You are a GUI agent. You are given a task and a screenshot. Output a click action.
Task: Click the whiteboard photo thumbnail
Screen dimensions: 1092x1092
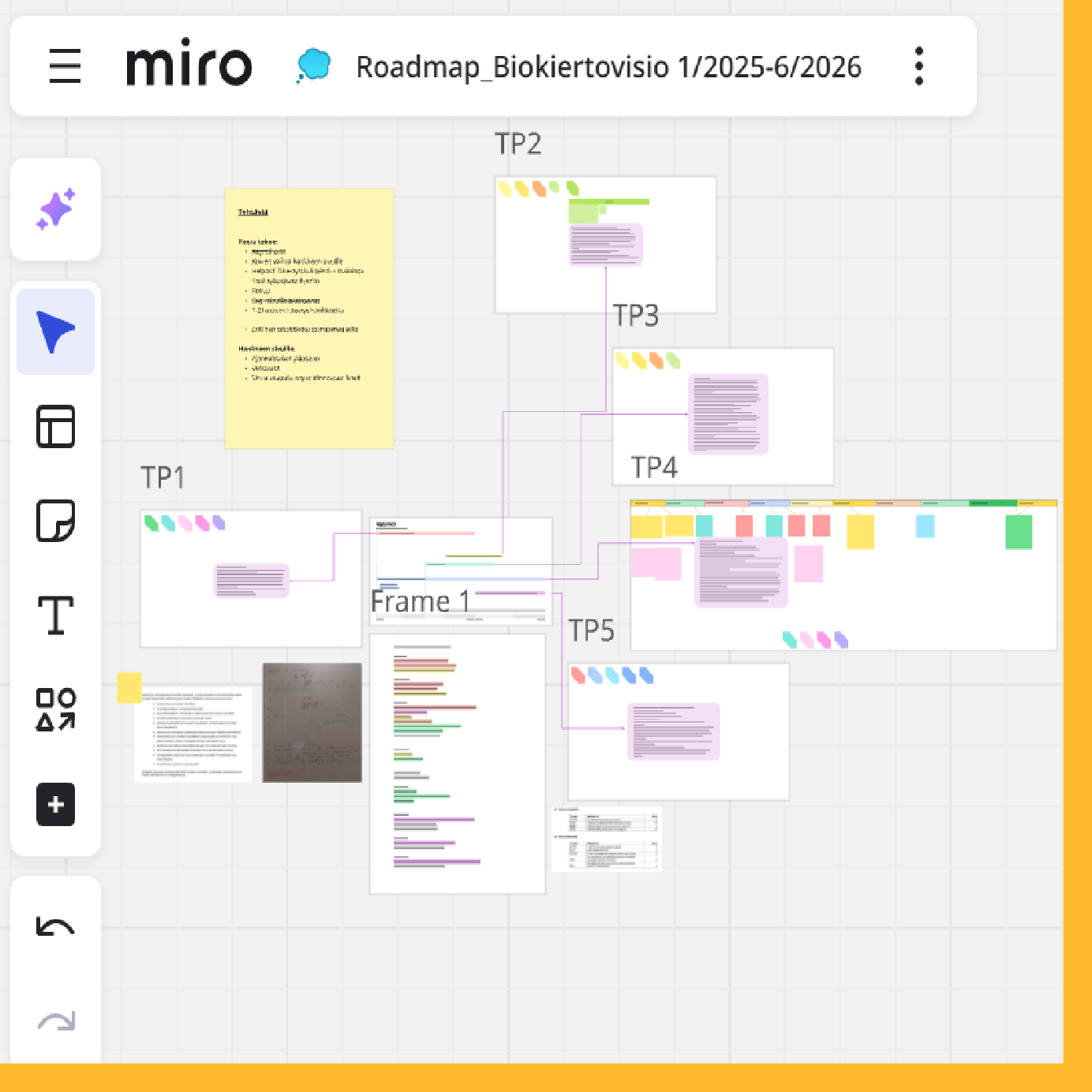pos(312,723)
